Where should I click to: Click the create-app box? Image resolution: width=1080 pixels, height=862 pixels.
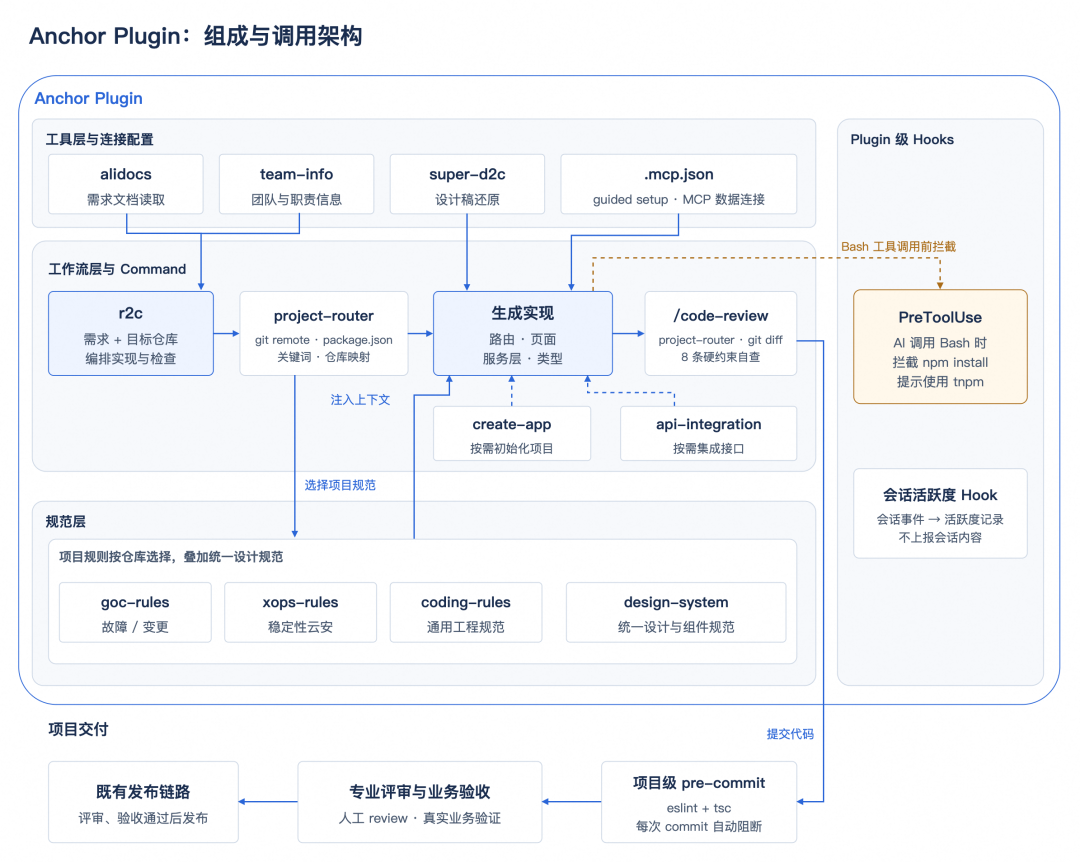(512, 433)
